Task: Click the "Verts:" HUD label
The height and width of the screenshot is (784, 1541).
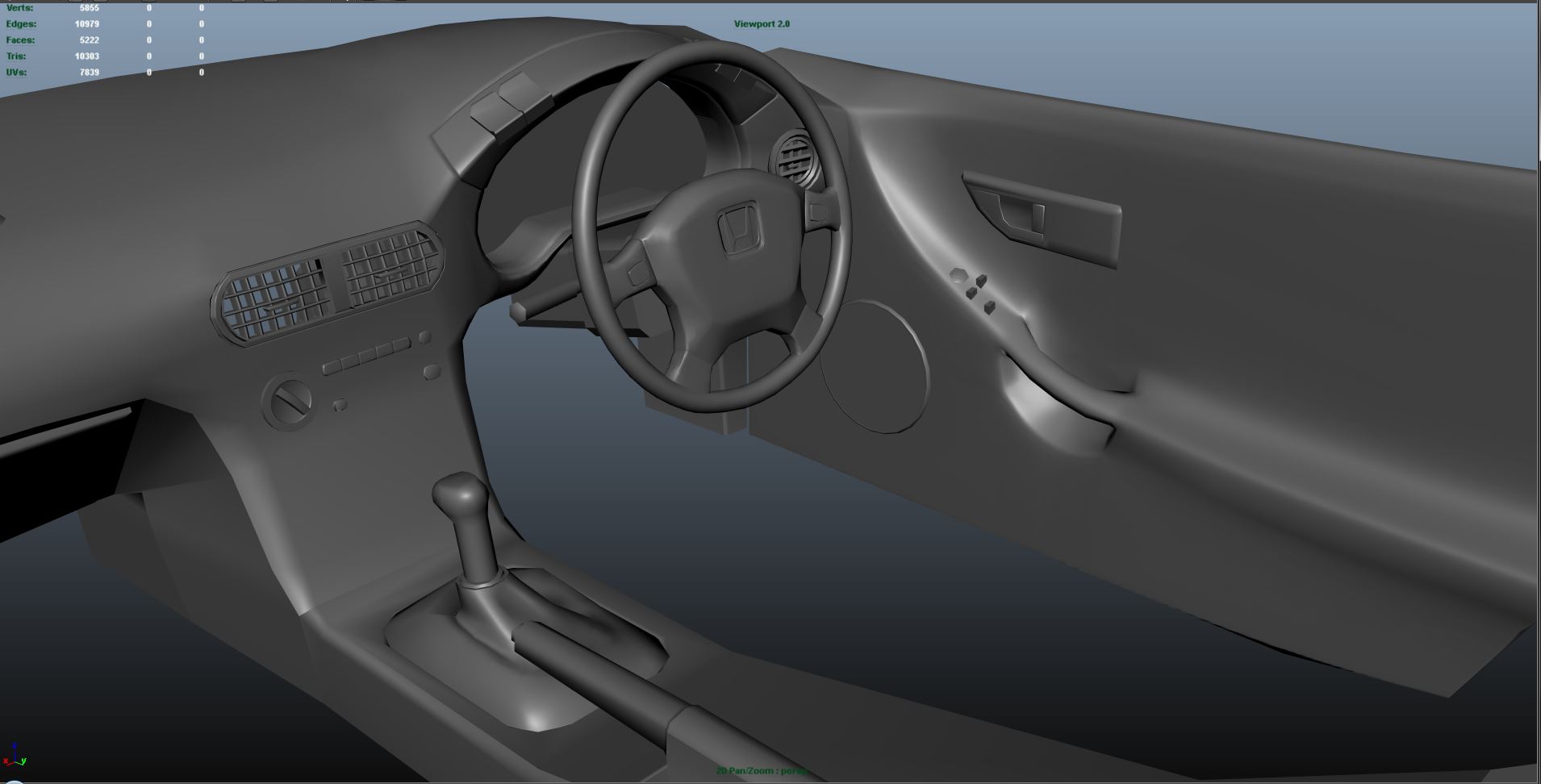Action: [20, 8]
